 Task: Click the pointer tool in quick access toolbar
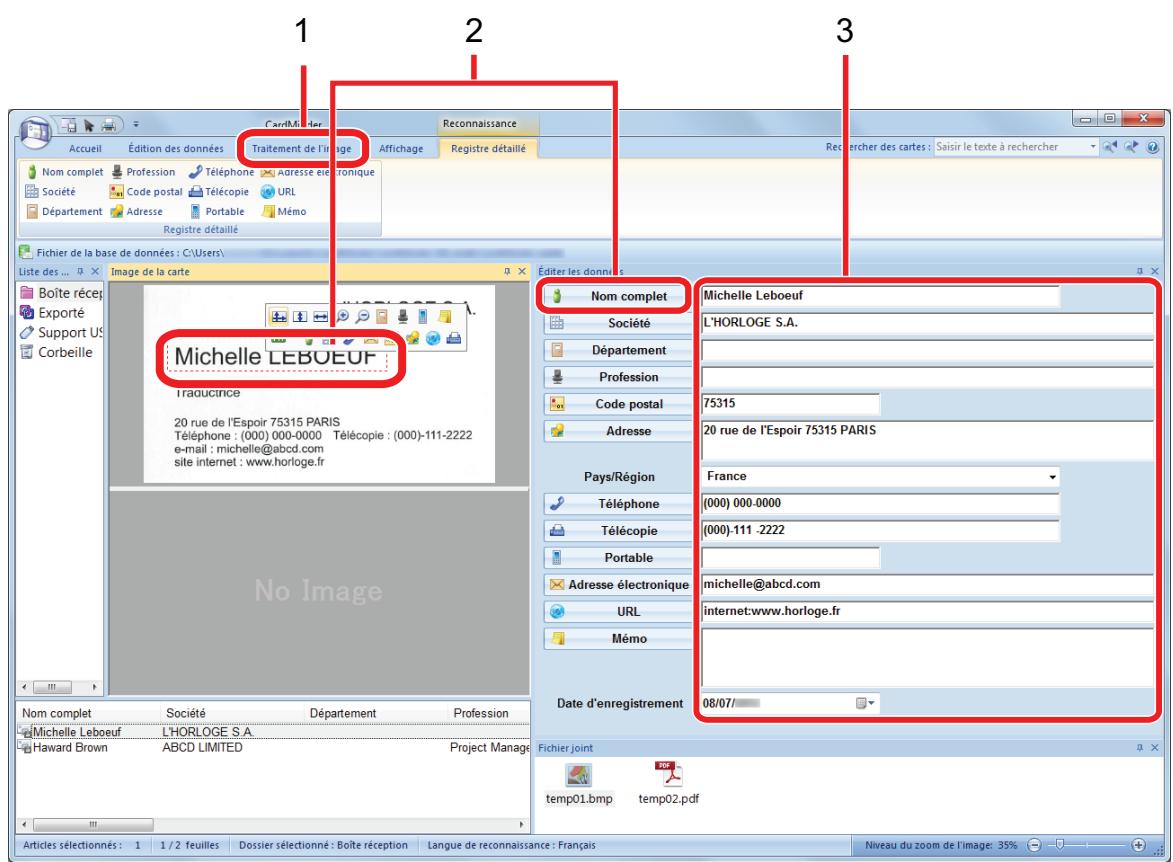click(89, 125)
